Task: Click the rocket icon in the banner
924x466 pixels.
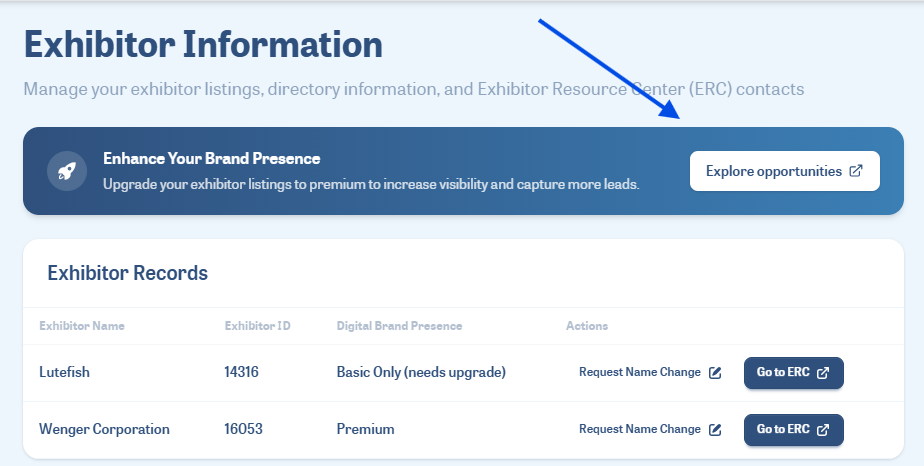Action: pos(67,171)
